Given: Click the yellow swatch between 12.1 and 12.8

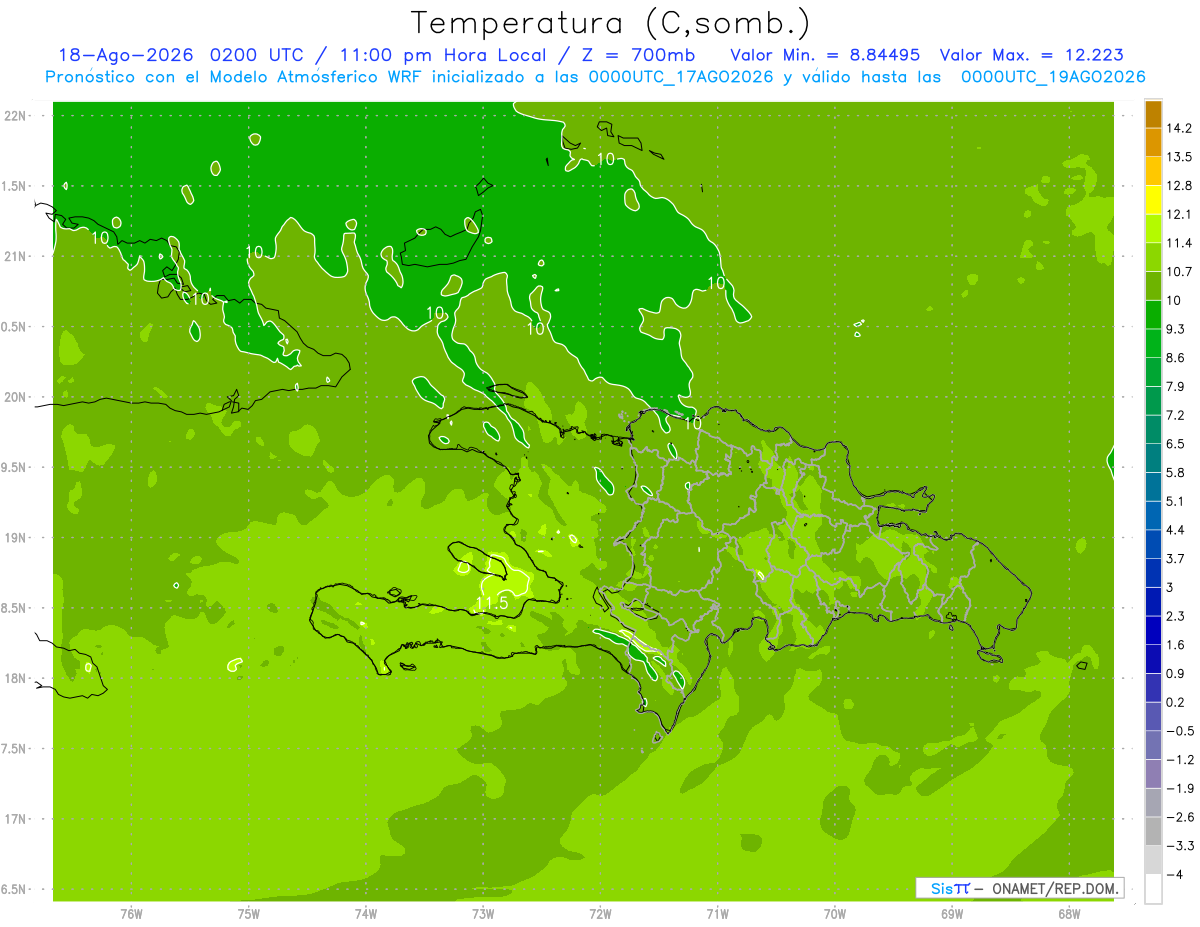Looking at the screenshot, I should 1153,200.
